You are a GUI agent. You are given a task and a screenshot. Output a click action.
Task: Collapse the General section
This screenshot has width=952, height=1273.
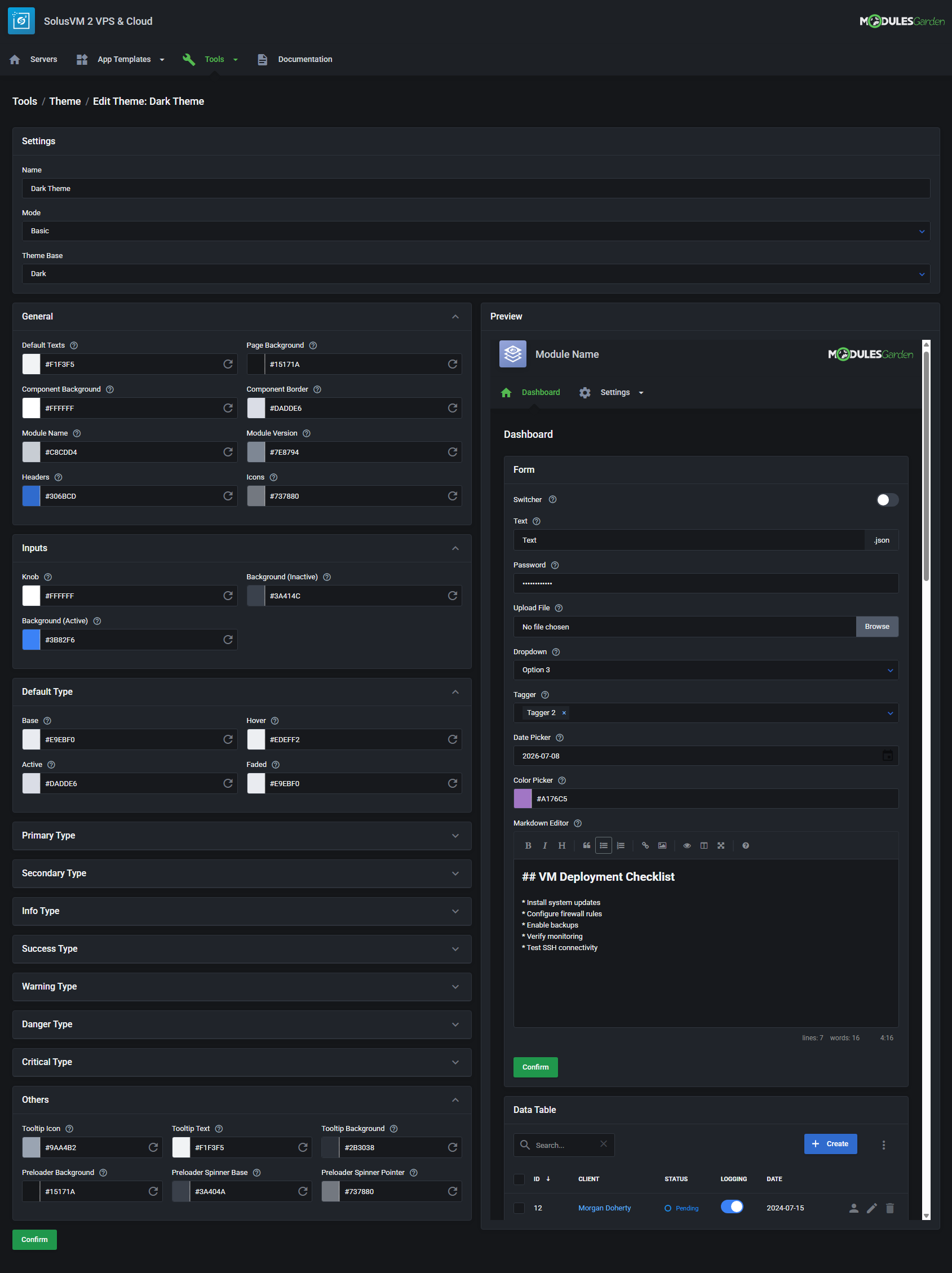(x=455, y=317)
